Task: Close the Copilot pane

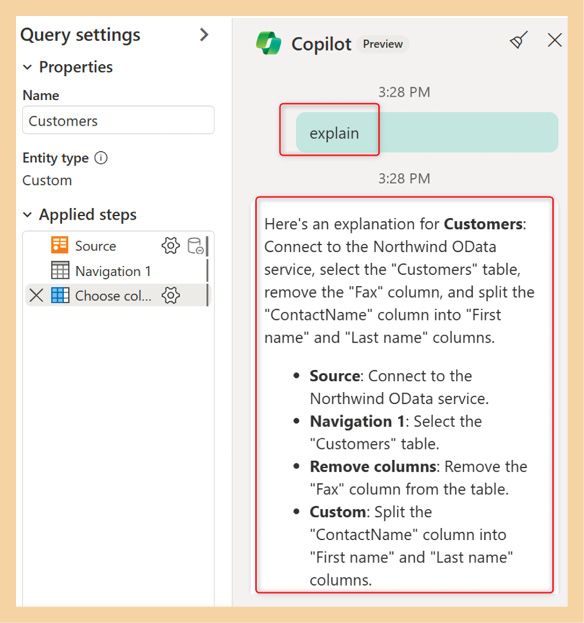Action: coord(555,40)
